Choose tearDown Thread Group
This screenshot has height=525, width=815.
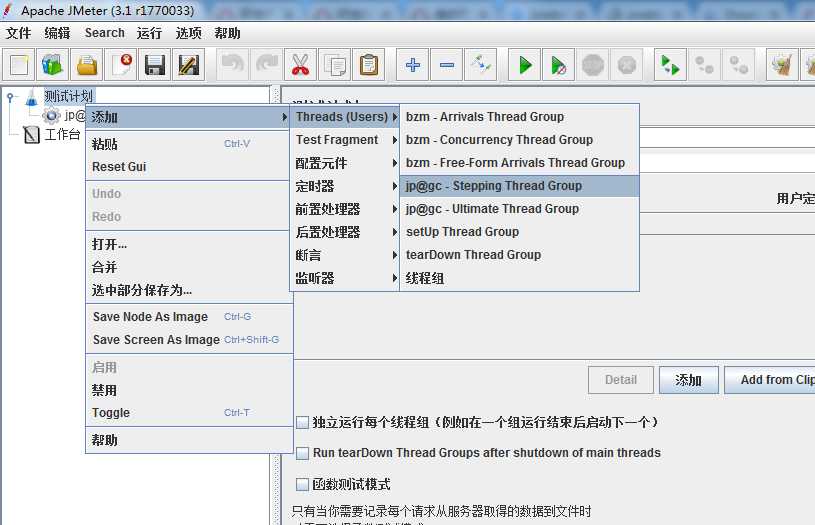519,255
